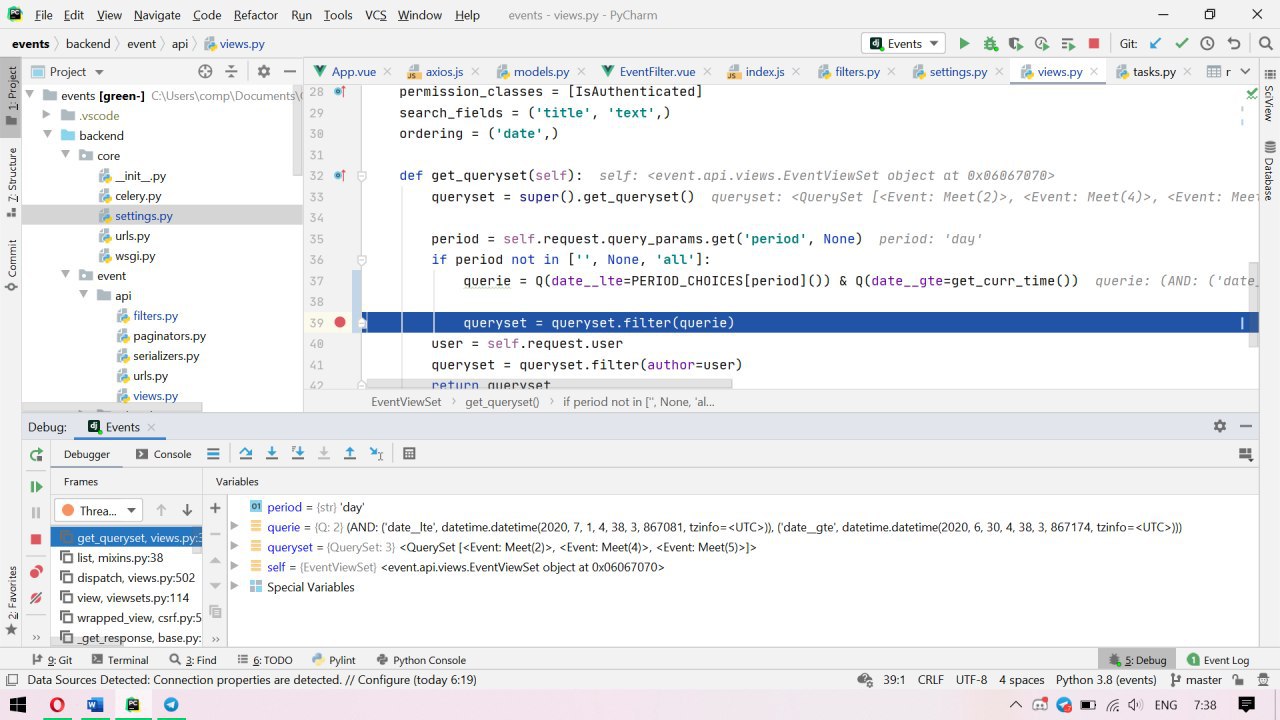Show execution point with the lines icon
Screen dimensions: 1280x720
tap(213, 453)
